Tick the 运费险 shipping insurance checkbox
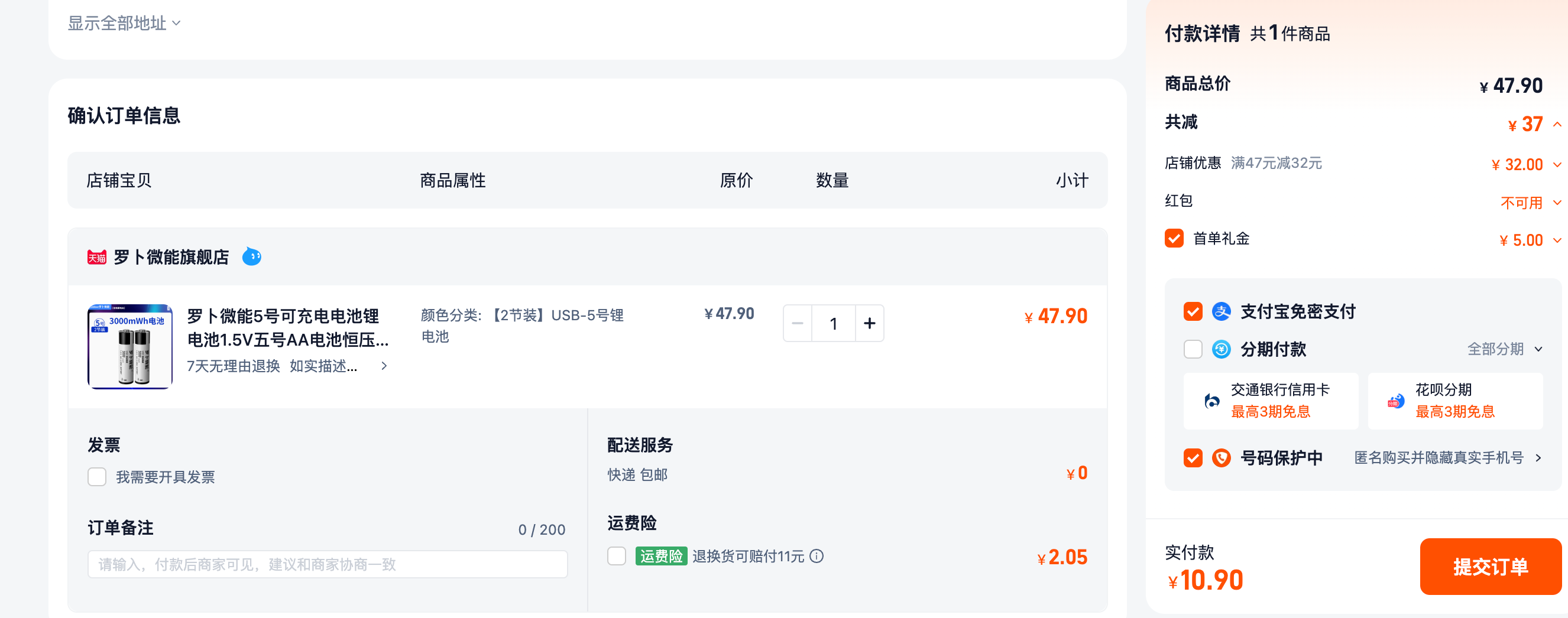This screenshot has height=618, width=1568. click(x=617, y=556)
